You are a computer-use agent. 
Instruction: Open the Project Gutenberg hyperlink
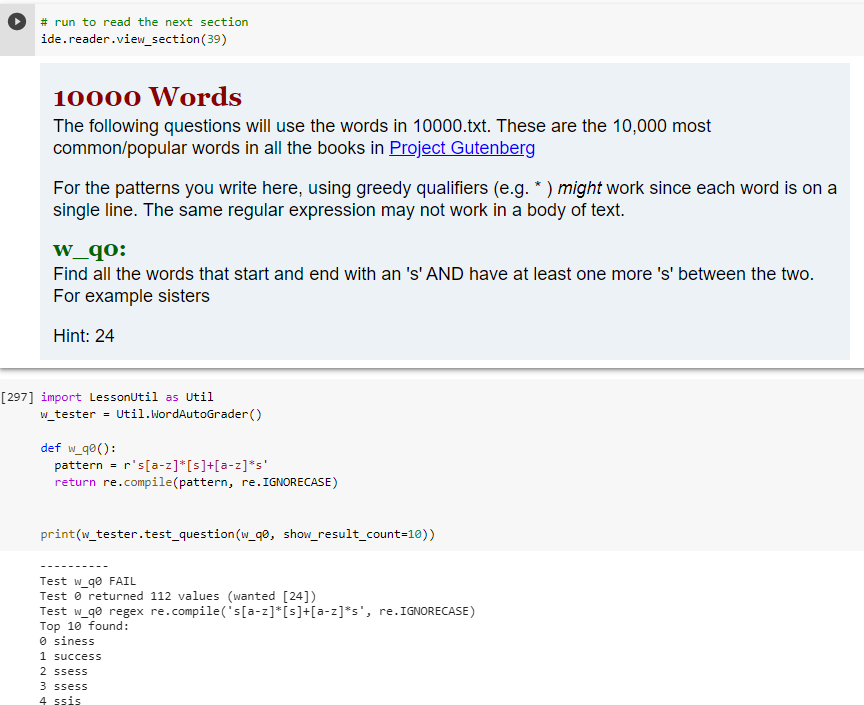462,147
